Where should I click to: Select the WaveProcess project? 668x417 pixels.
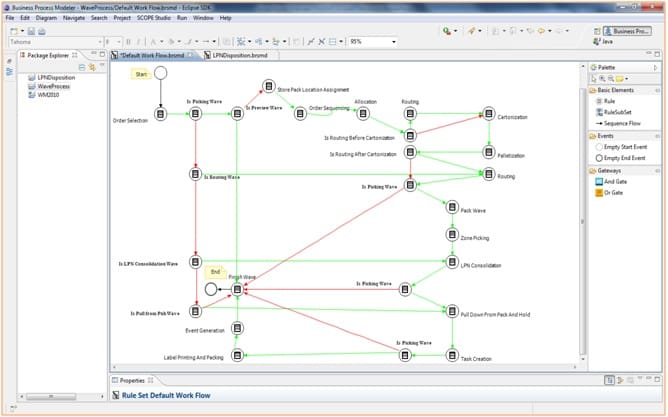(49, 86)
